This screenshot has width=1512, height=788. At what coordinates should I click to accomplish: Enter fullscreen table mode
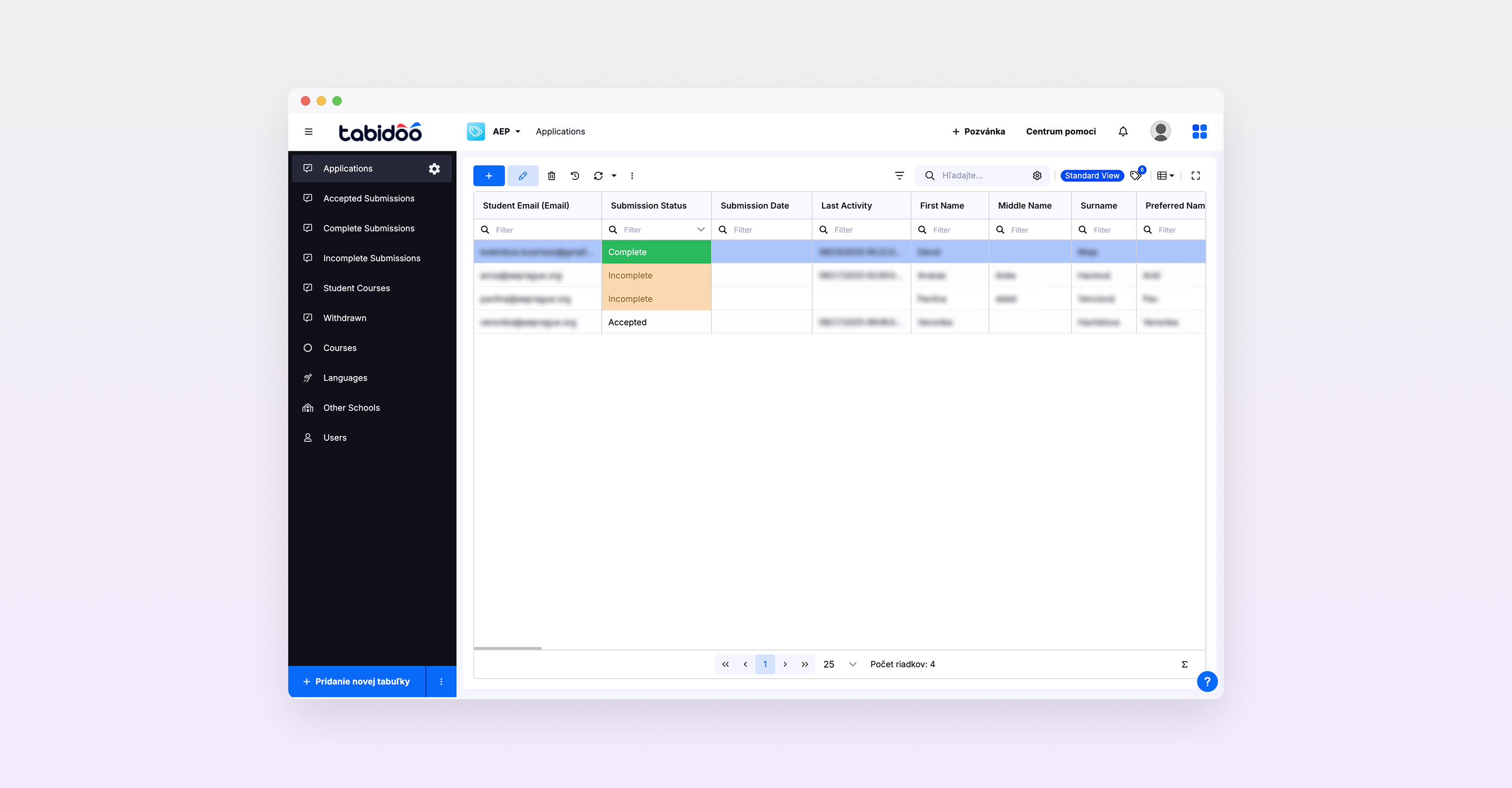1195,175
